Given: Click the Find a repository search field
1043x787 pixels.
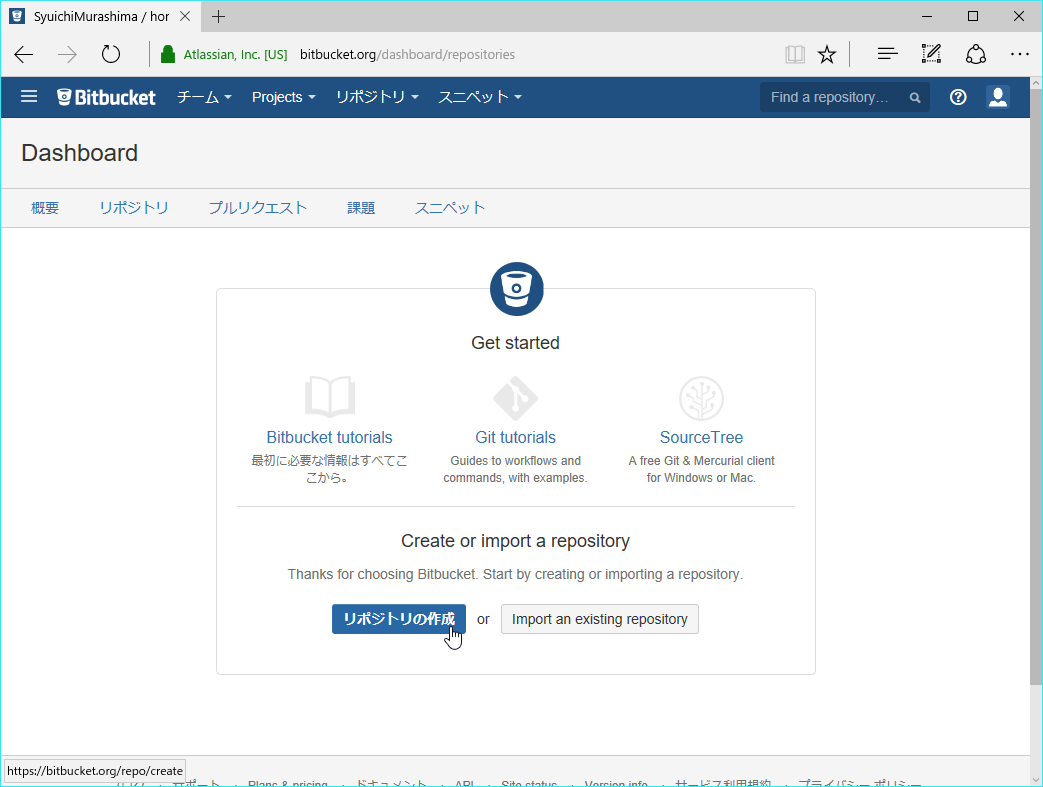Looking at the screenshot, I should 835,97.
